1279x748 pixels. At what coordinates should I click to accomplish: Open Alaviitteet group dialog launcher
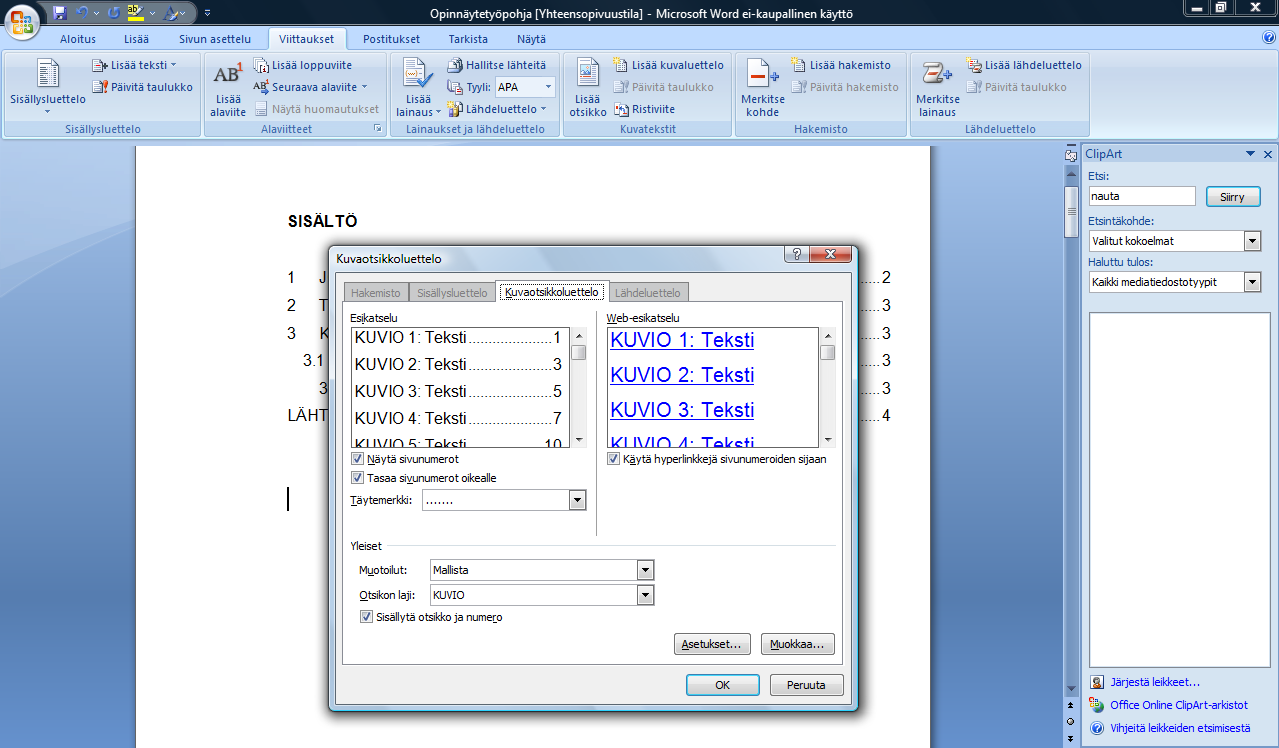tap(378, 129)
